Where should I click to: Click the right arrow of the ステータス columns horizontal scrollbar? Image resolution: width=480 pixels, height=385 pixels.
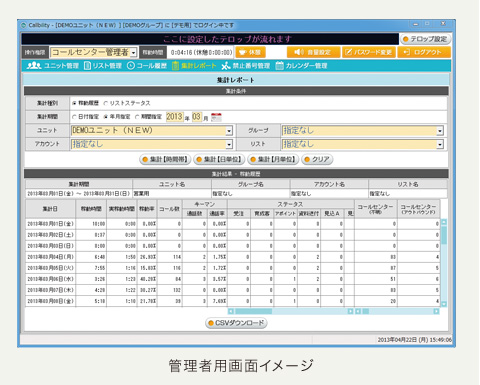[x=350, y=311]
